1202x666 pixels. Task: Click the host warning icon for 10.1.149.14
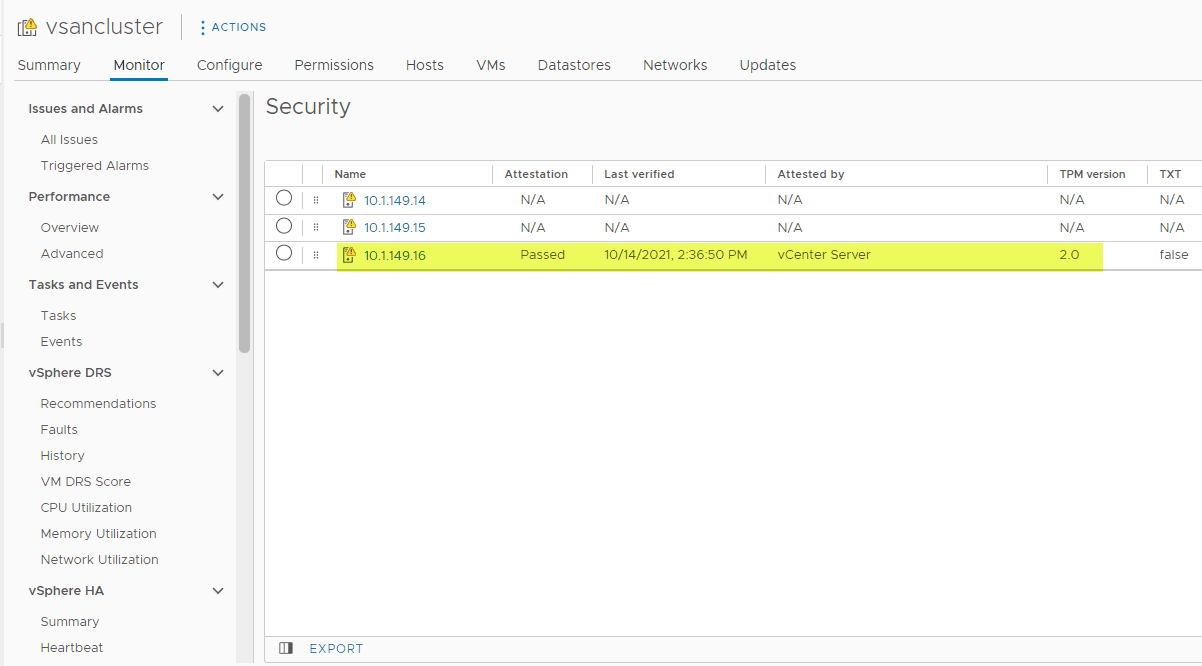[x=349, y=200]
